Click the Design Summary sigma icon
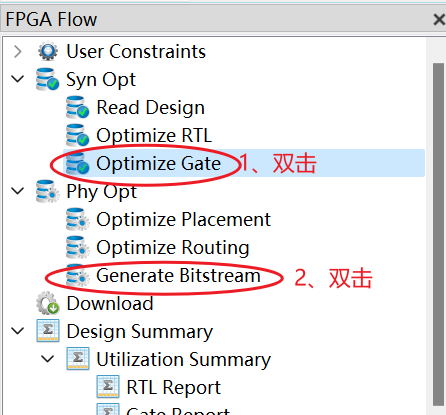The image size is (446, 415). point(48,331)
